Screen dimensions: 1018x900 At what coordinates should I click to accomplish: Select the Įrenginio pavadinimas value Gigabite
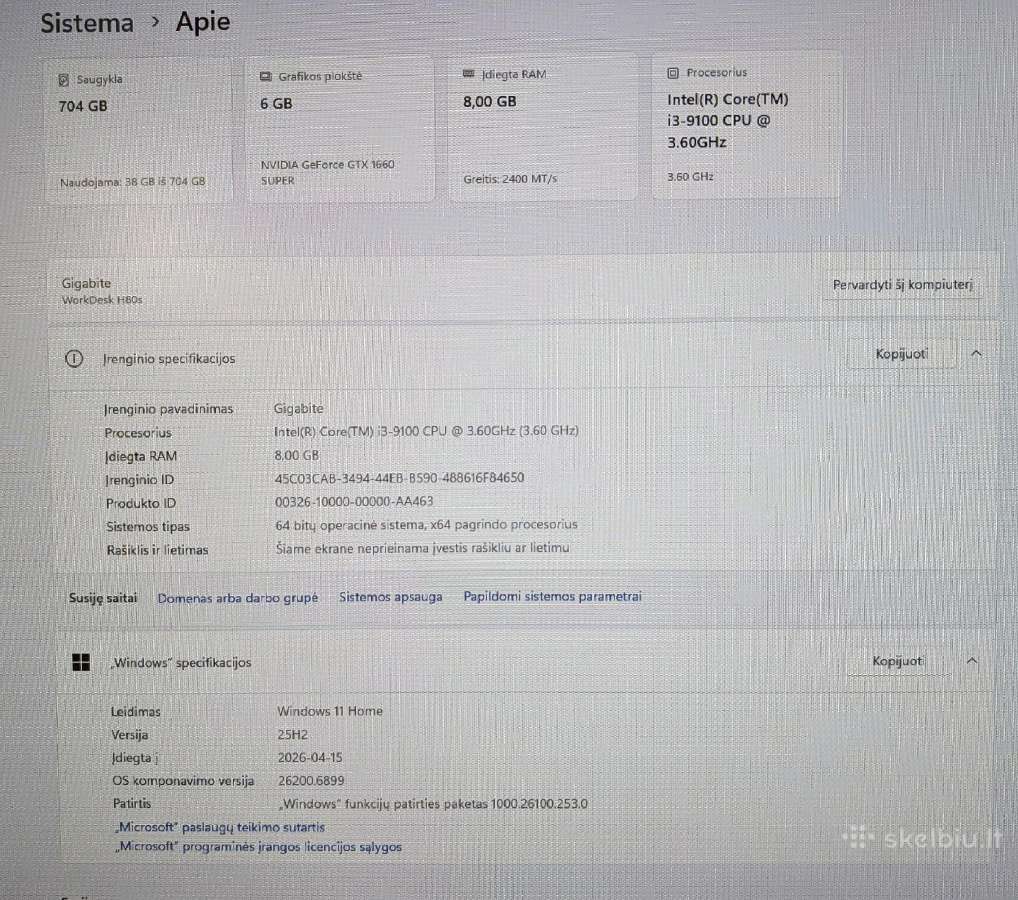299,408
